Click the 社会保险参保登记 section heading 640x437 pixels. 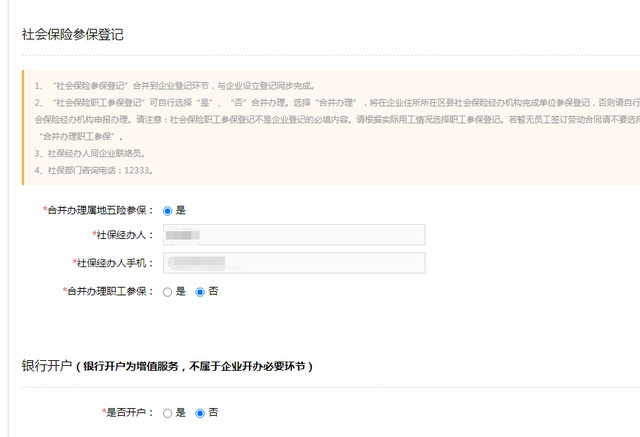(x=72, y=34)
